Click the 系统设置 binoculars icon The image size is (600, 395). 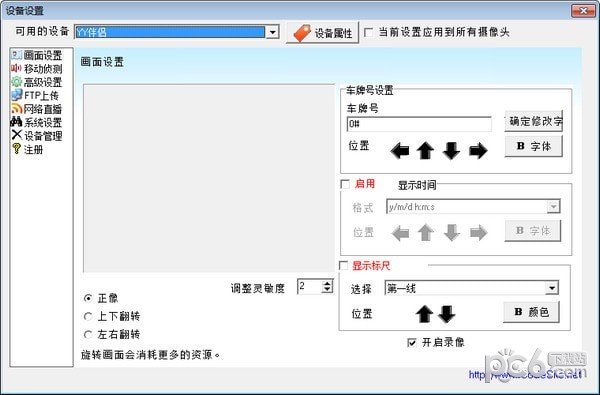16,122
